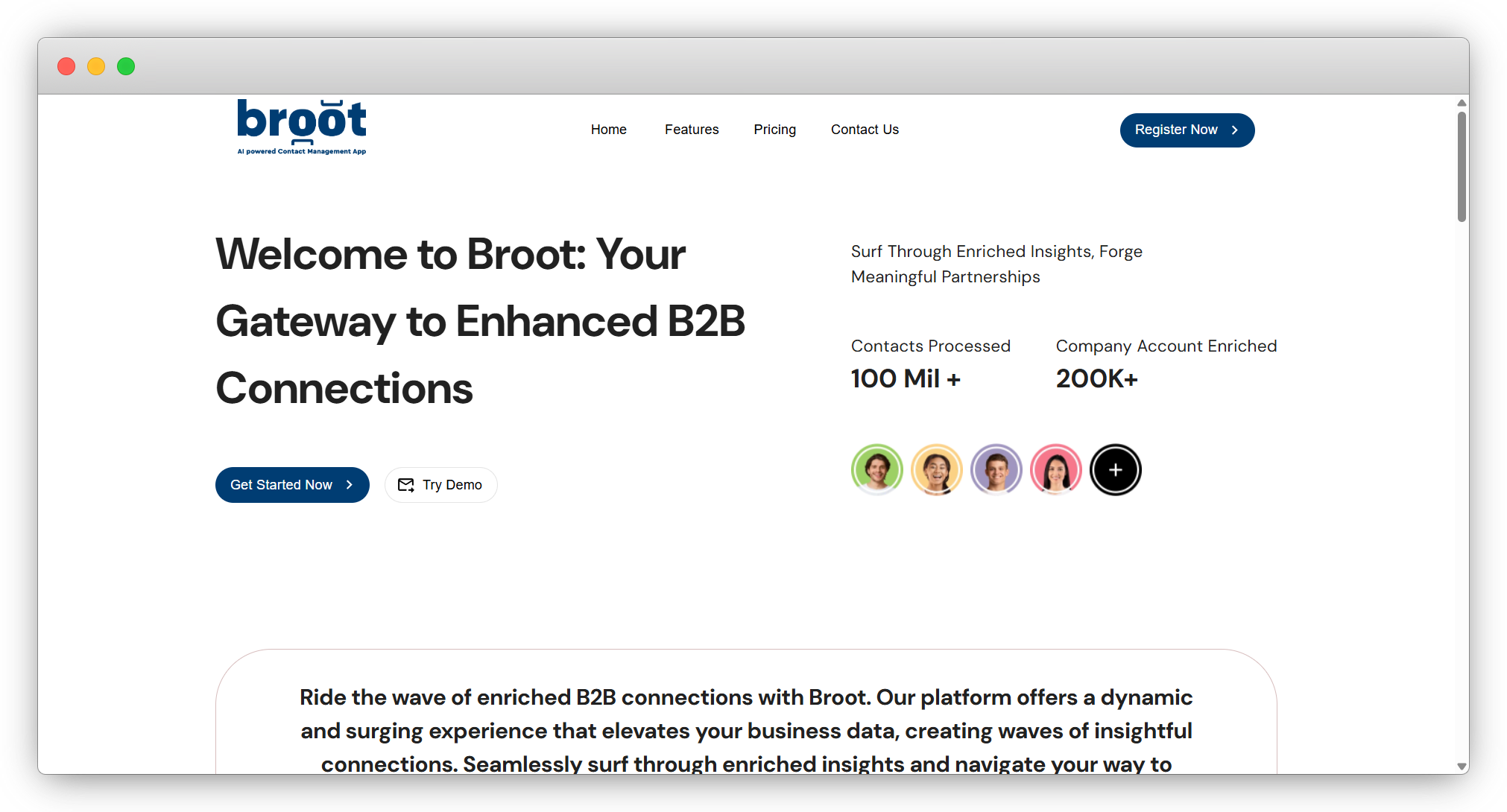Click the scrollbar up arrow
Viewport: 1507px width, 812px height.
(1462, 103)
